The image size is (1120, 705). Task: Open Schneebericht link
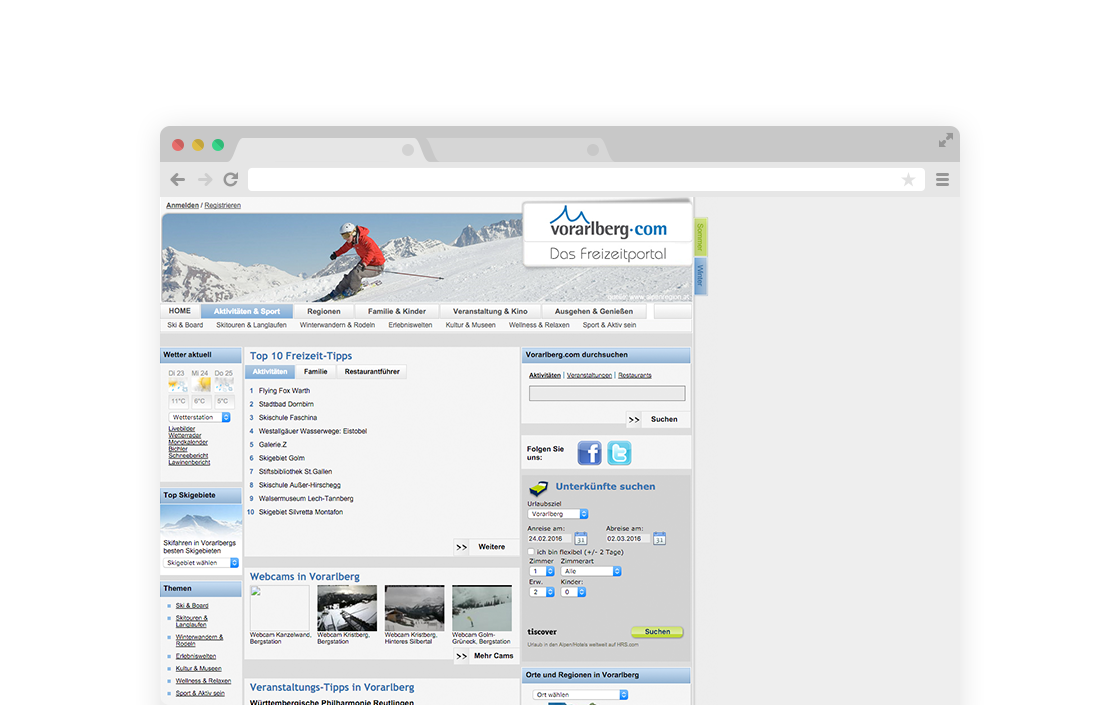(x=189, y=456)
